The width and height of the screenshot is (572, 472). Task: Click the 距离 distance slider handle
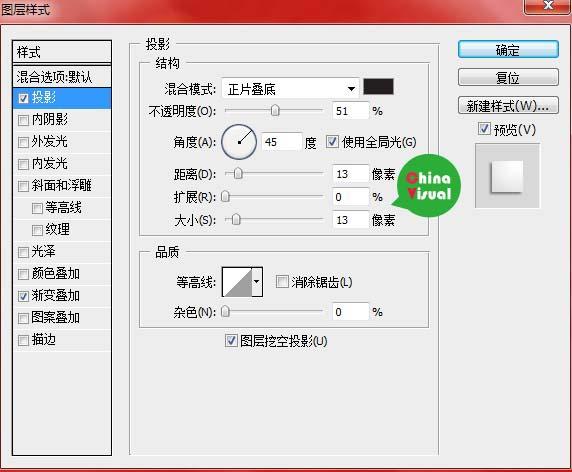coord(238,173)
